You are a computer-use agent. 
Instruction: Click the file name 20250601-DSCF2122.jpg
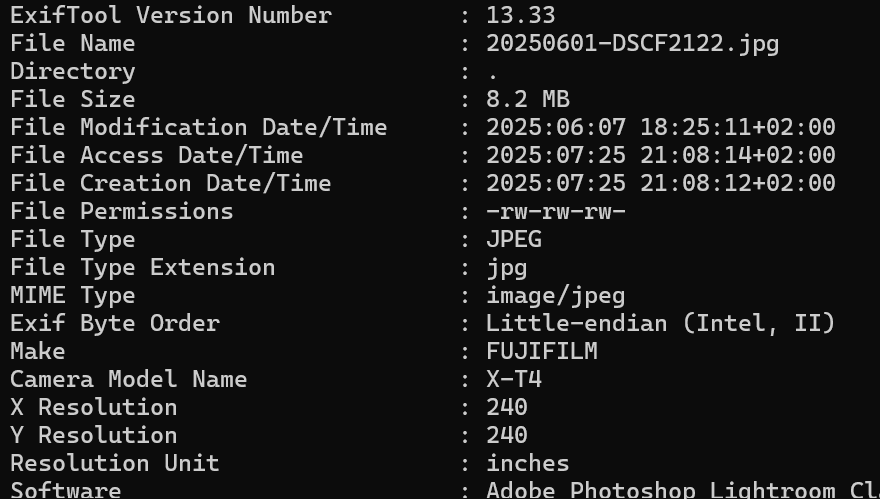pos(632,44)
